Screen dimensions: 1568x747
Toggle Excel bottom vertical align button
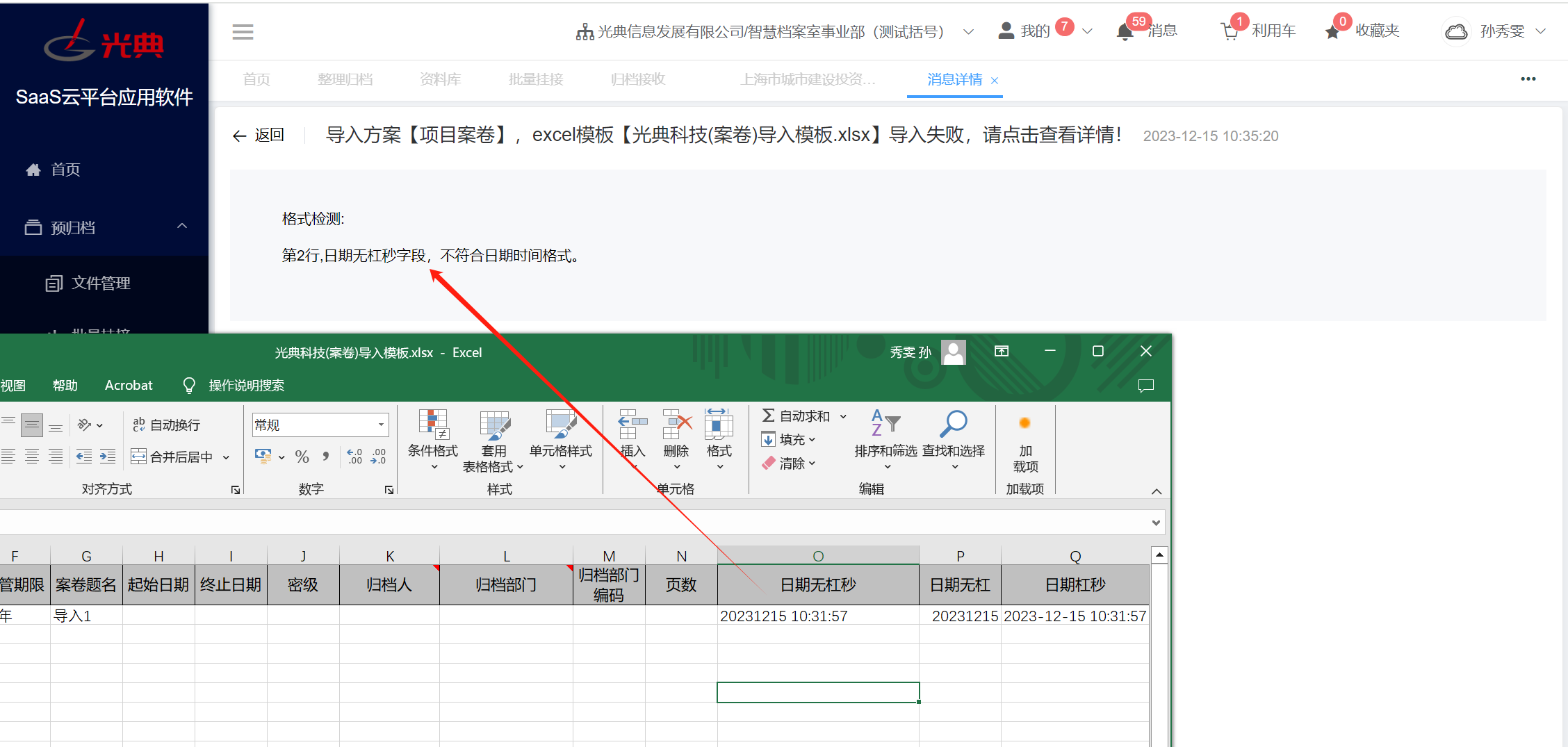[x=56, y=425]
